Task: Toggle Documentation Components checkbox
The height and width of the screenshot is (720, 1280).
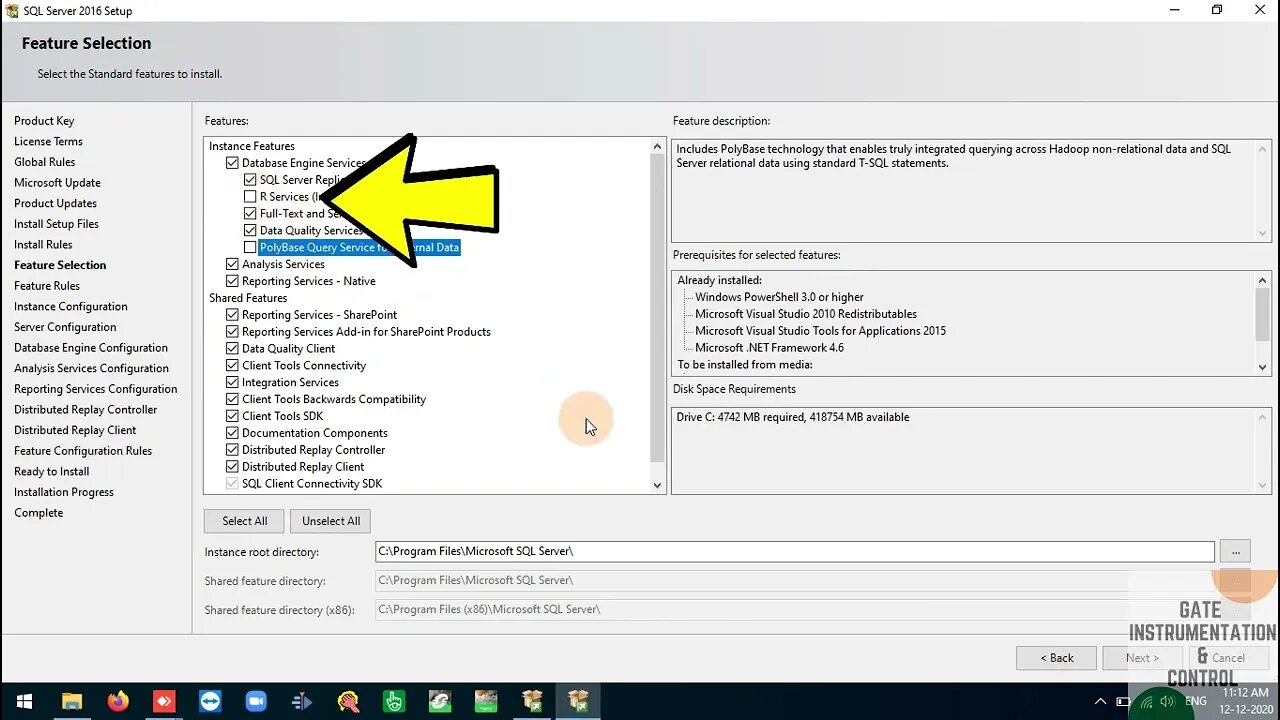Action: pyautogui.click(x=233, y=433)
